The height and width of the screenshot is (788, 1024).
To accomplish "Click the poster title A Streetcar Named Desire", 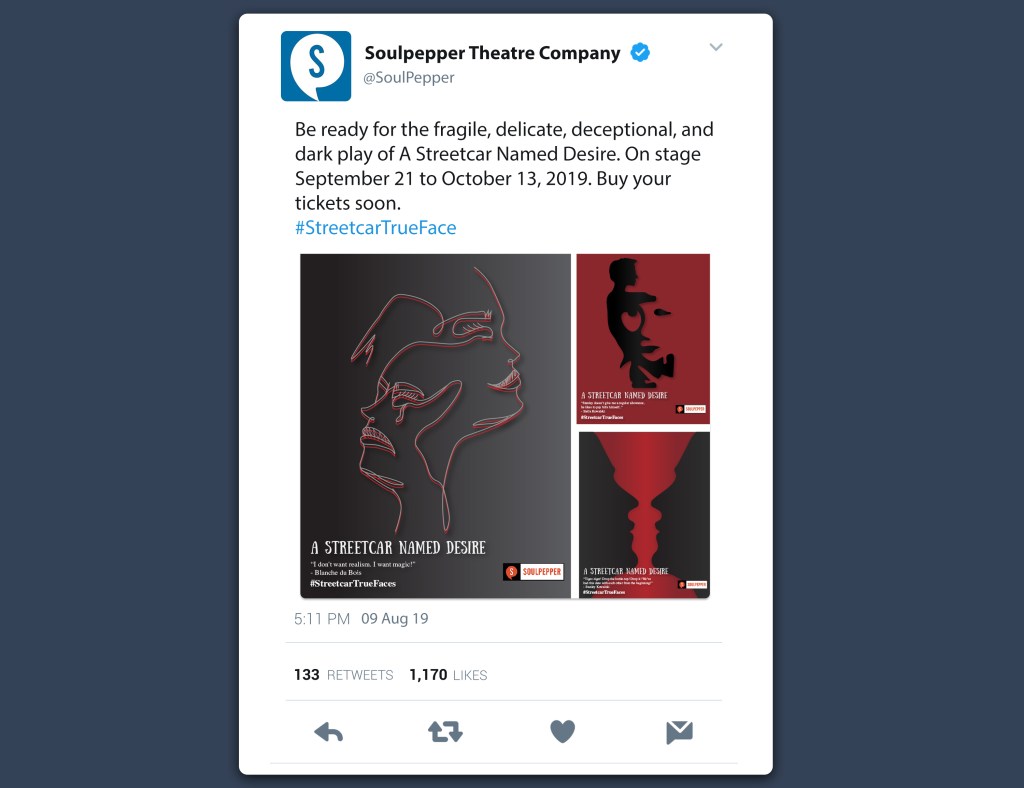I will (398, 547).
